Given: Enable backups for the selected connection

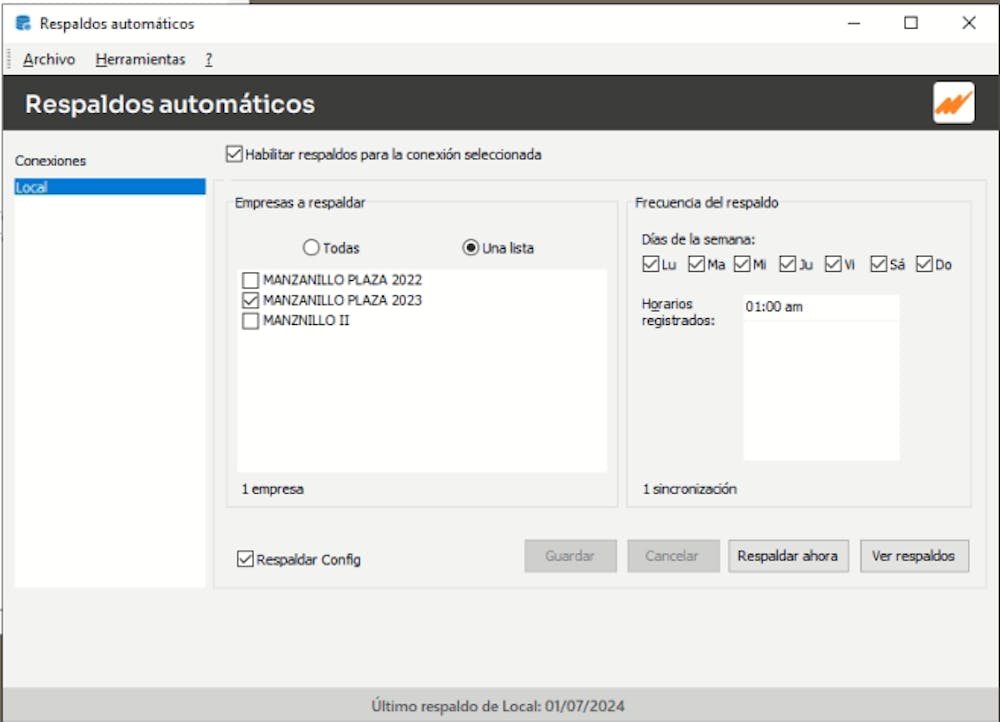Looking at the screenshot, I should click(232, 155).
